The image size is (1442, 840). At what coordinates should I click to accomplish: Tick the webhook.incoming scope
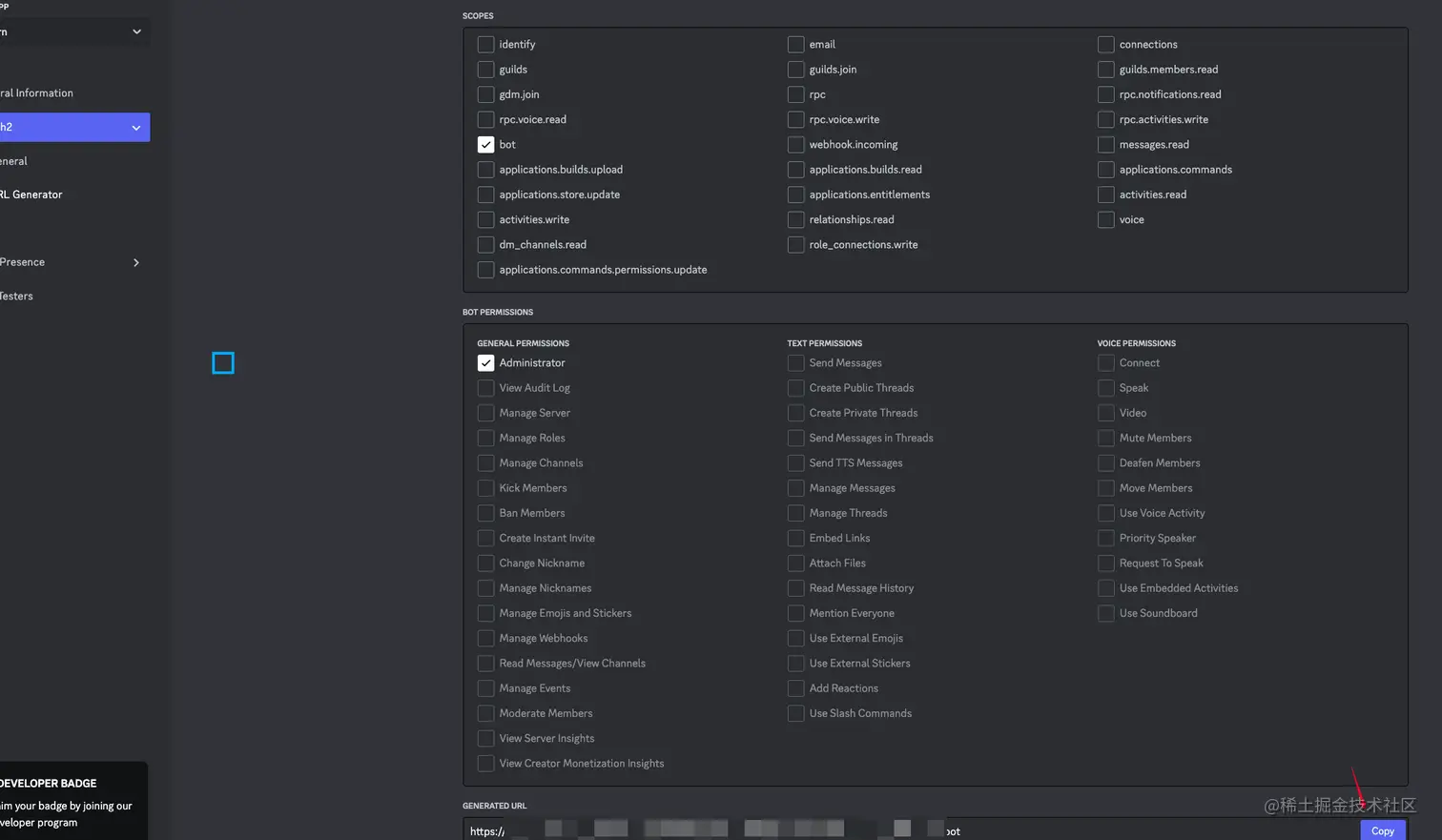point(796,145)
